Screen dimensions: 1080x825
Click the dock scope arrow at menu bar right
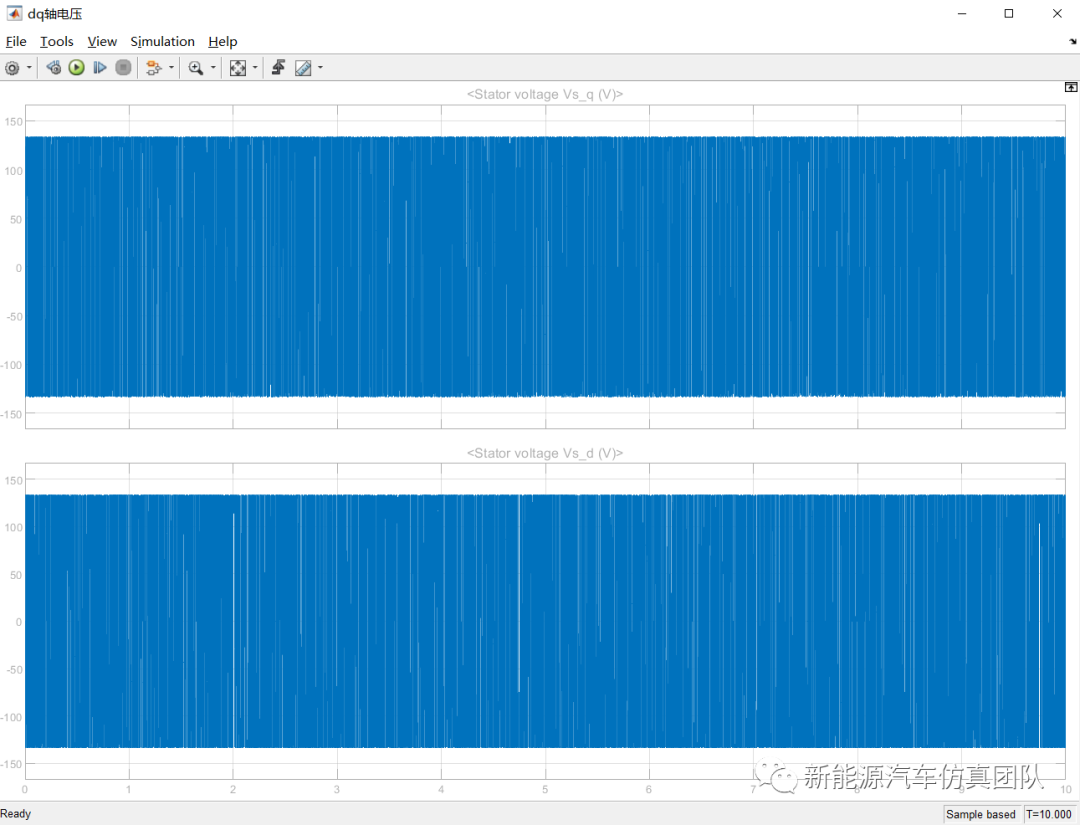(x=1072, y=41)
